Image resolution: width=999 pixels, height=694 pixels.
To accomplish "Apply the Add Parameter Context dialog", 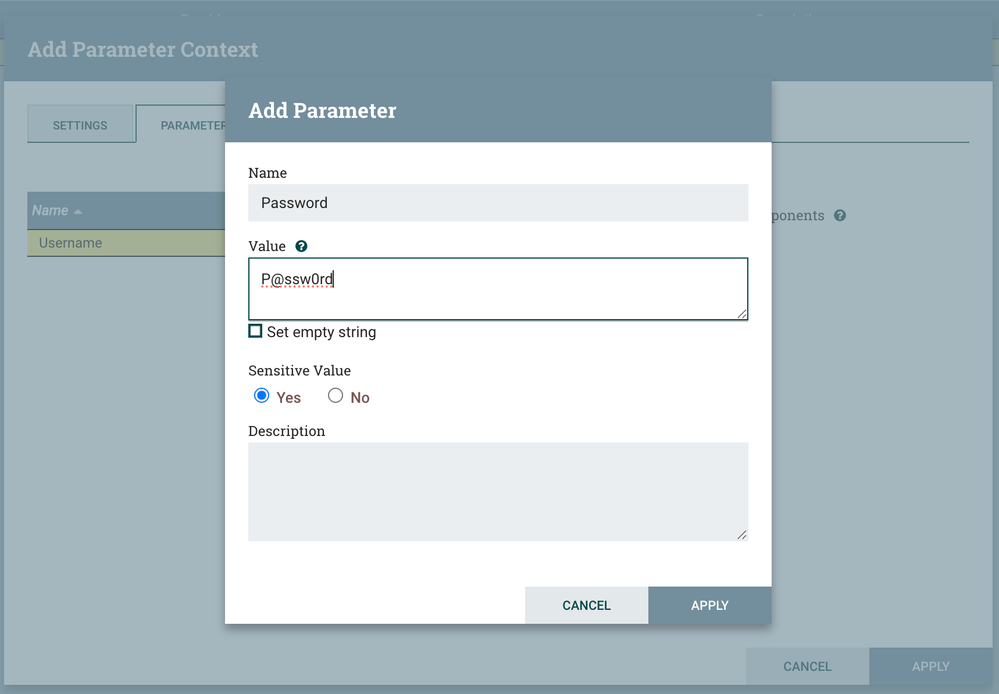I will coord(930,666).
